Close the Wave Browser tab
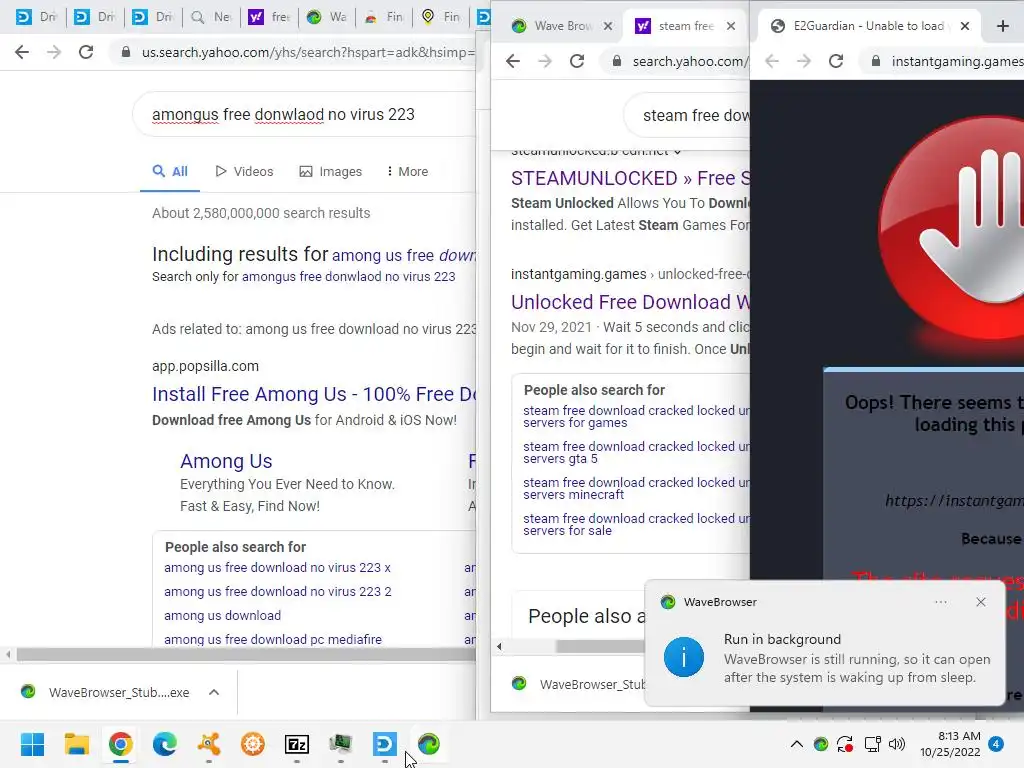The height and width of the screenshot is (768, 1024). click(x=608, y=26)
